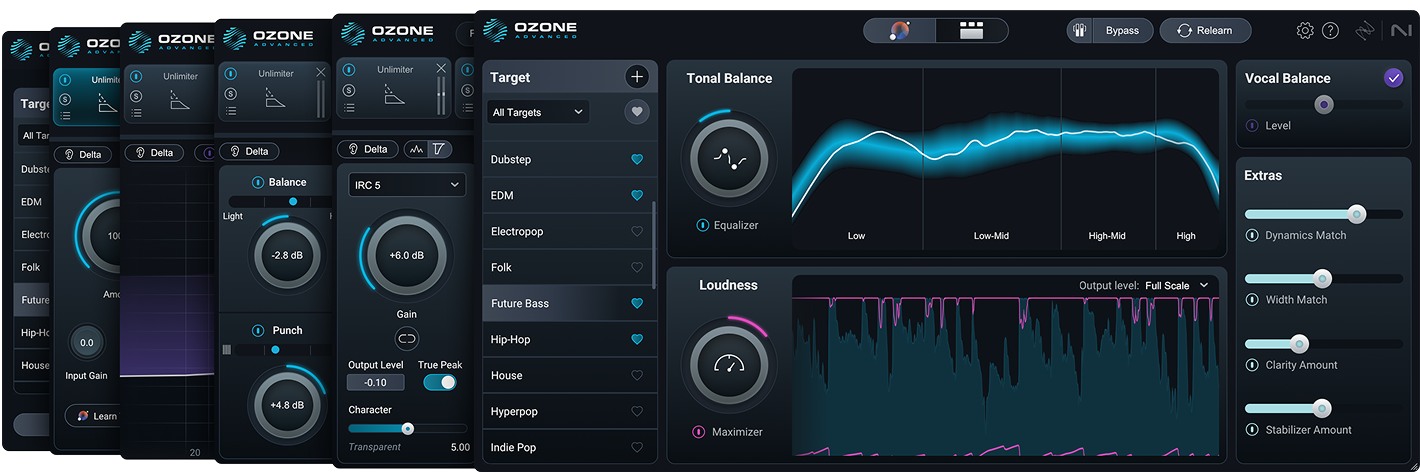Favorite the House target heart

[637, 375]
